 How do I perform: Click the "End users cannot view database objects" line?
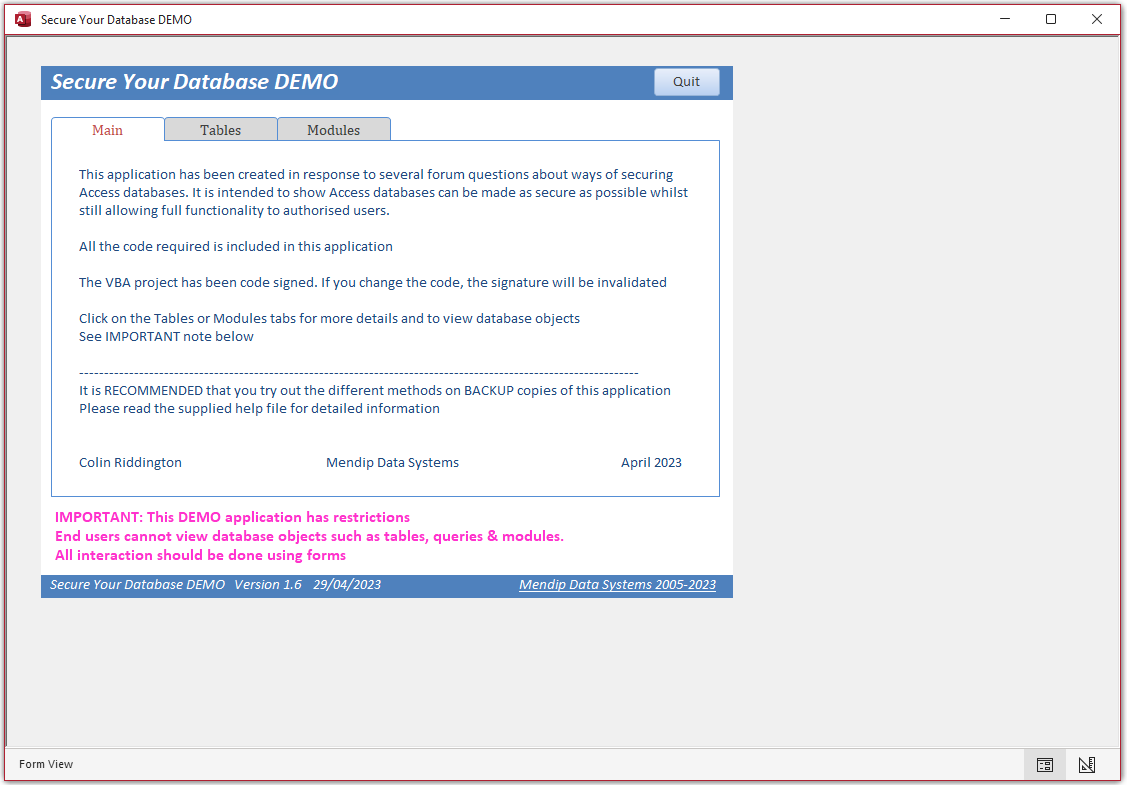coord(309,536)
